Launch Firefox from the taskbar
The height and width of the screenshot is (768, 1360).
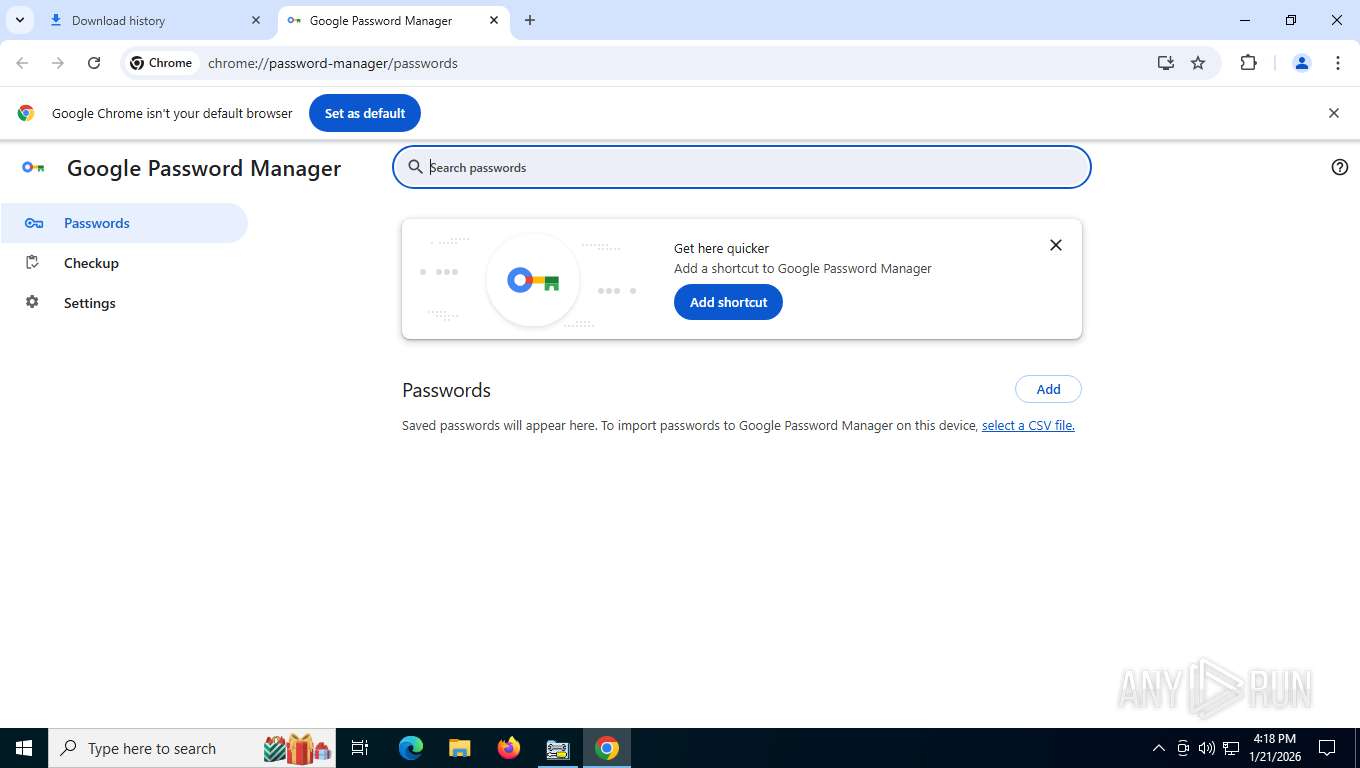pyautogui.click(x=508, y=748)
